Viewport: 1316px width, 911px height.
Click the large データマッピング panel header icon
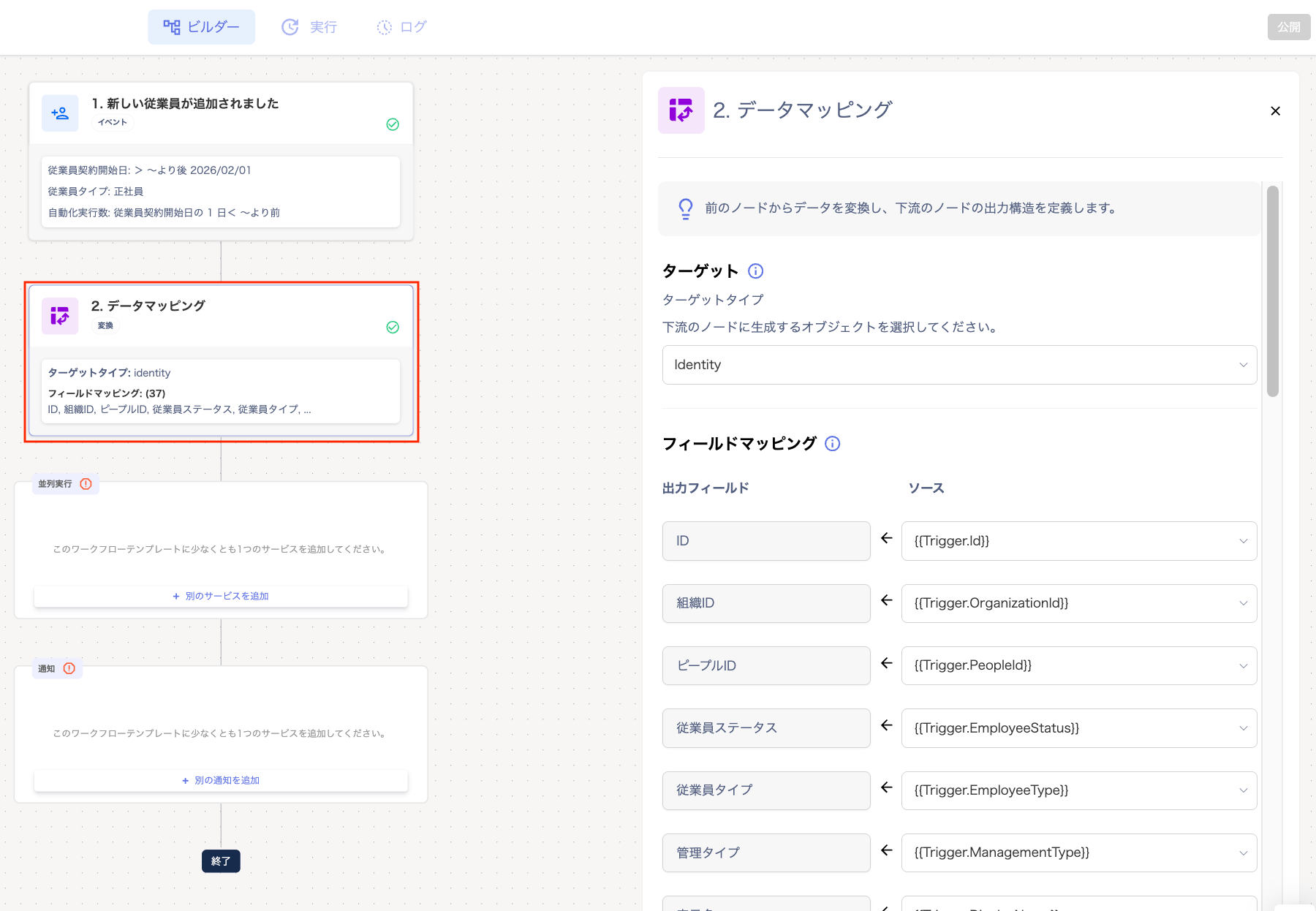(x=681, y=110)
